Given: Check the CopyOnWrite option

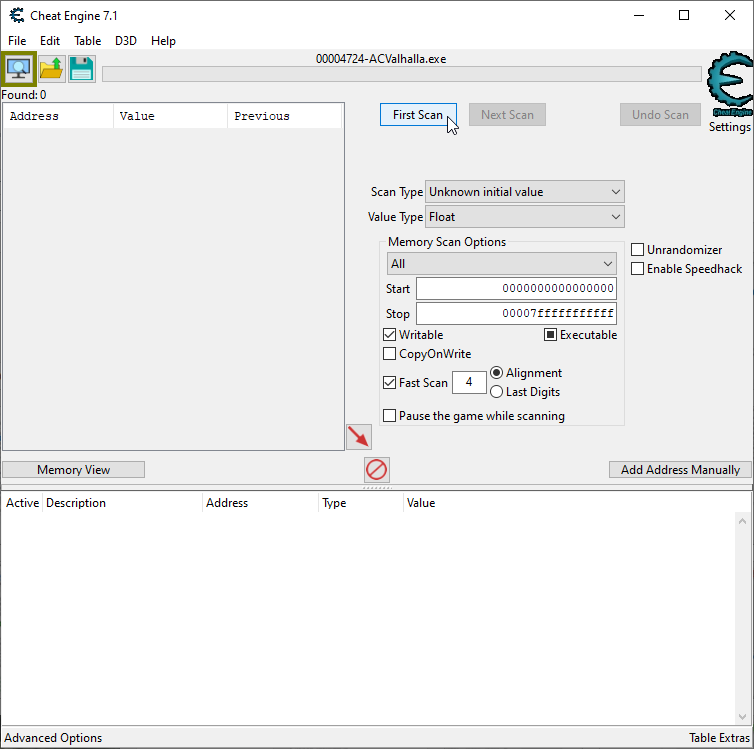Looking at the screenshot, I should (x=390, y=353).
